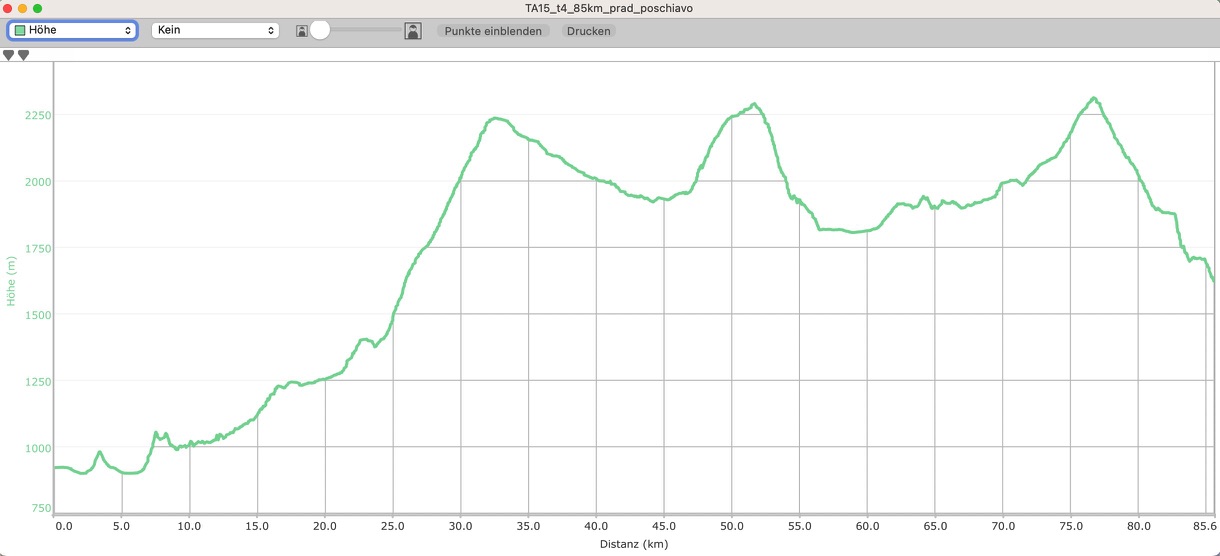Click the 85.6 distance axis label
Viewport: 1220px width, 556px height.
pos(1205,525)
